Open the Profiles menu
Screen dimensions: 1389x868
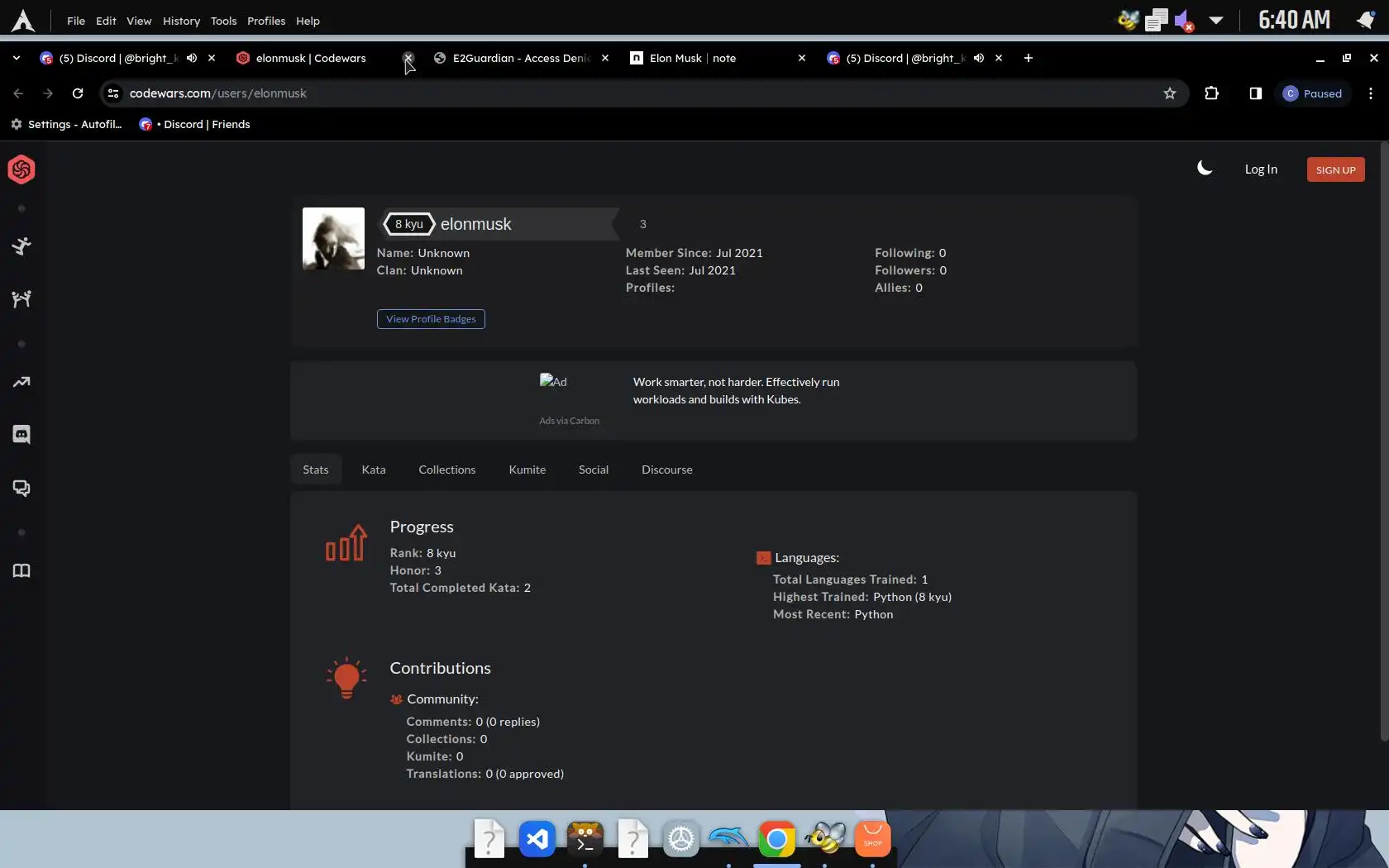point(266,21)
